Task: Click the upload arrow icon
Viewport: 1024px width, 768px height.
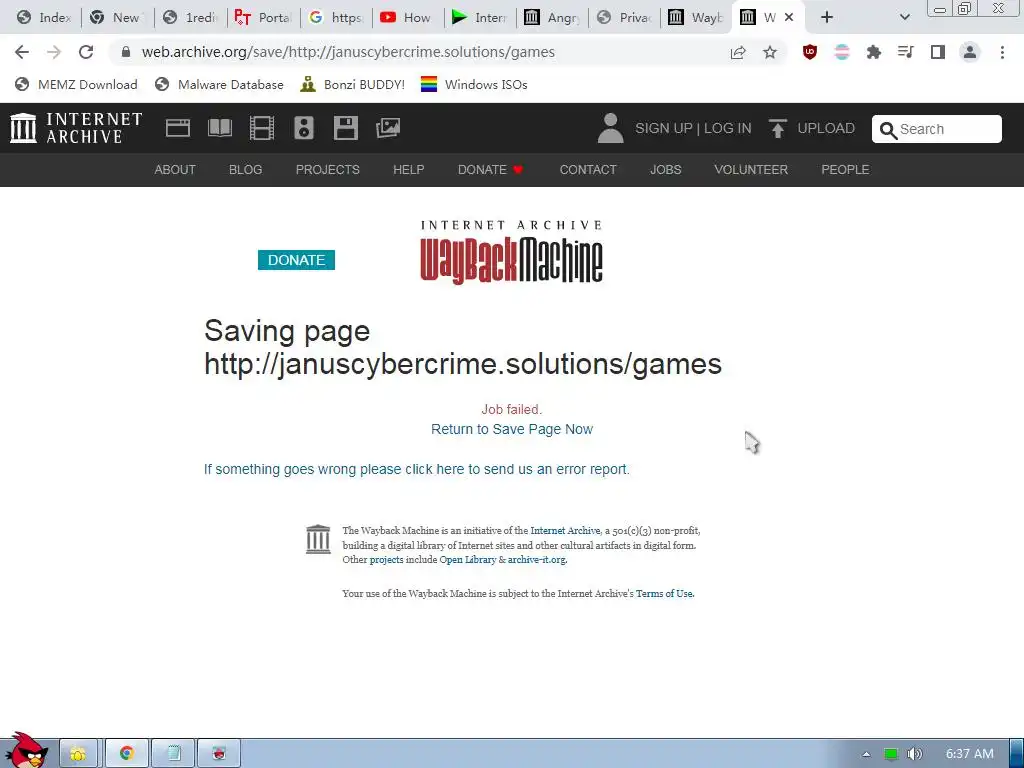Action: (777, 128)
